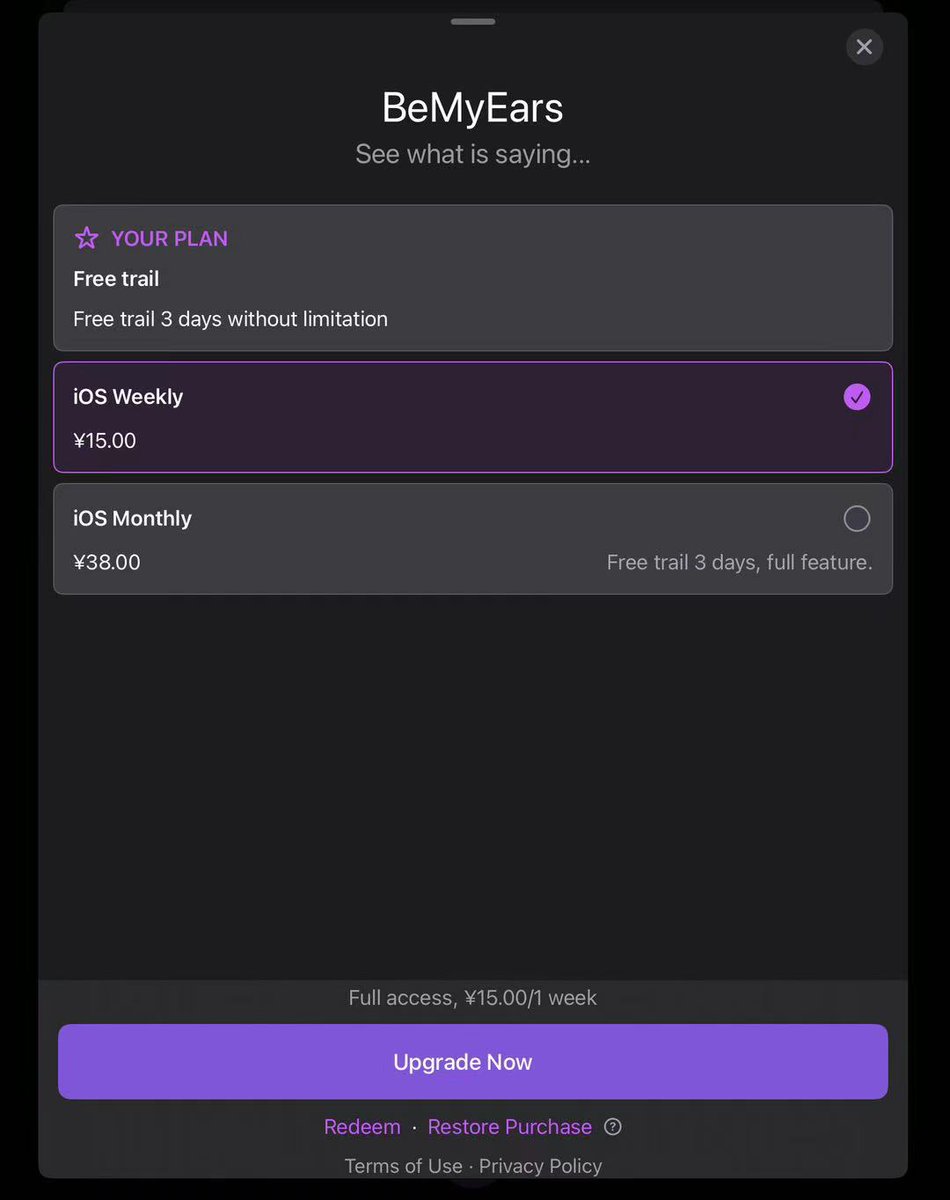Click the YOUR PLAN label

tap(169, 238)
